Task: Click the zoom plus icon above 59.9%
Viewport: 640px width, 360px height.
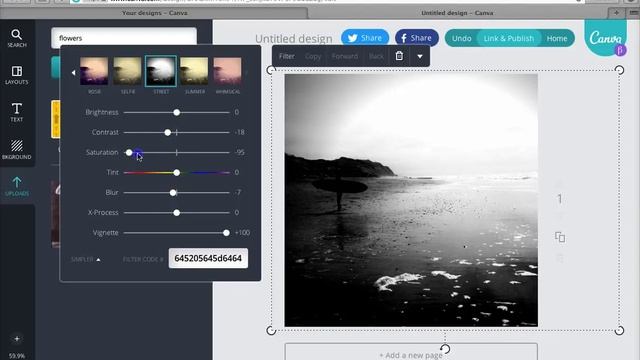Action: [x=17, y=338]
